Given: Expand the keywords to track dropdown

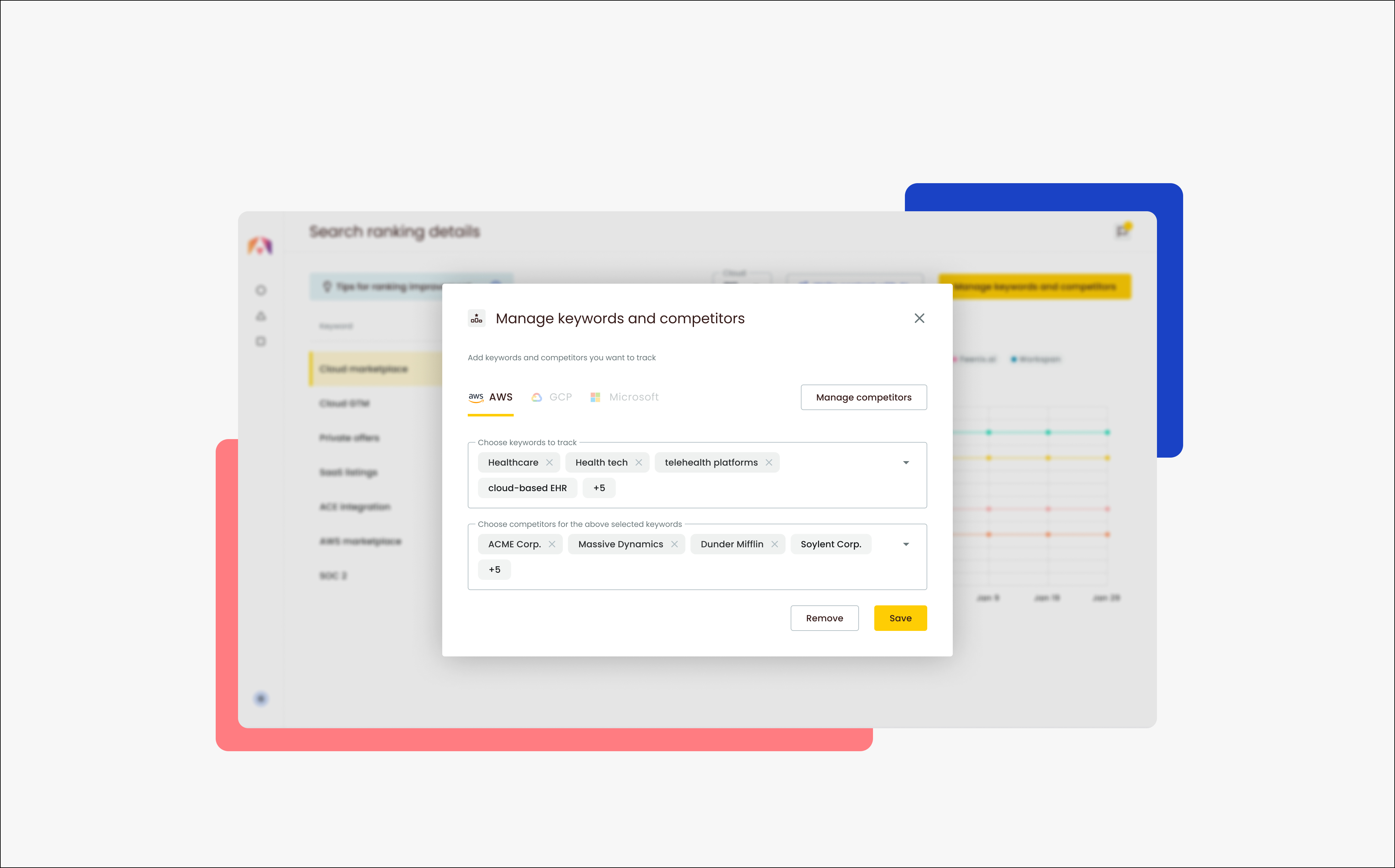Looking at the screenshot, I should point(906,463).
